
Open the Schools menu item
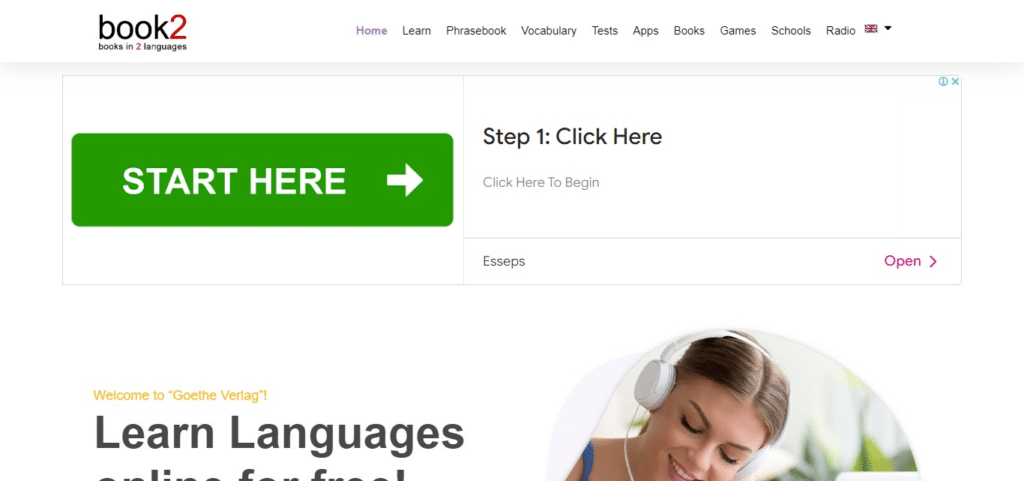click(791, 31)
